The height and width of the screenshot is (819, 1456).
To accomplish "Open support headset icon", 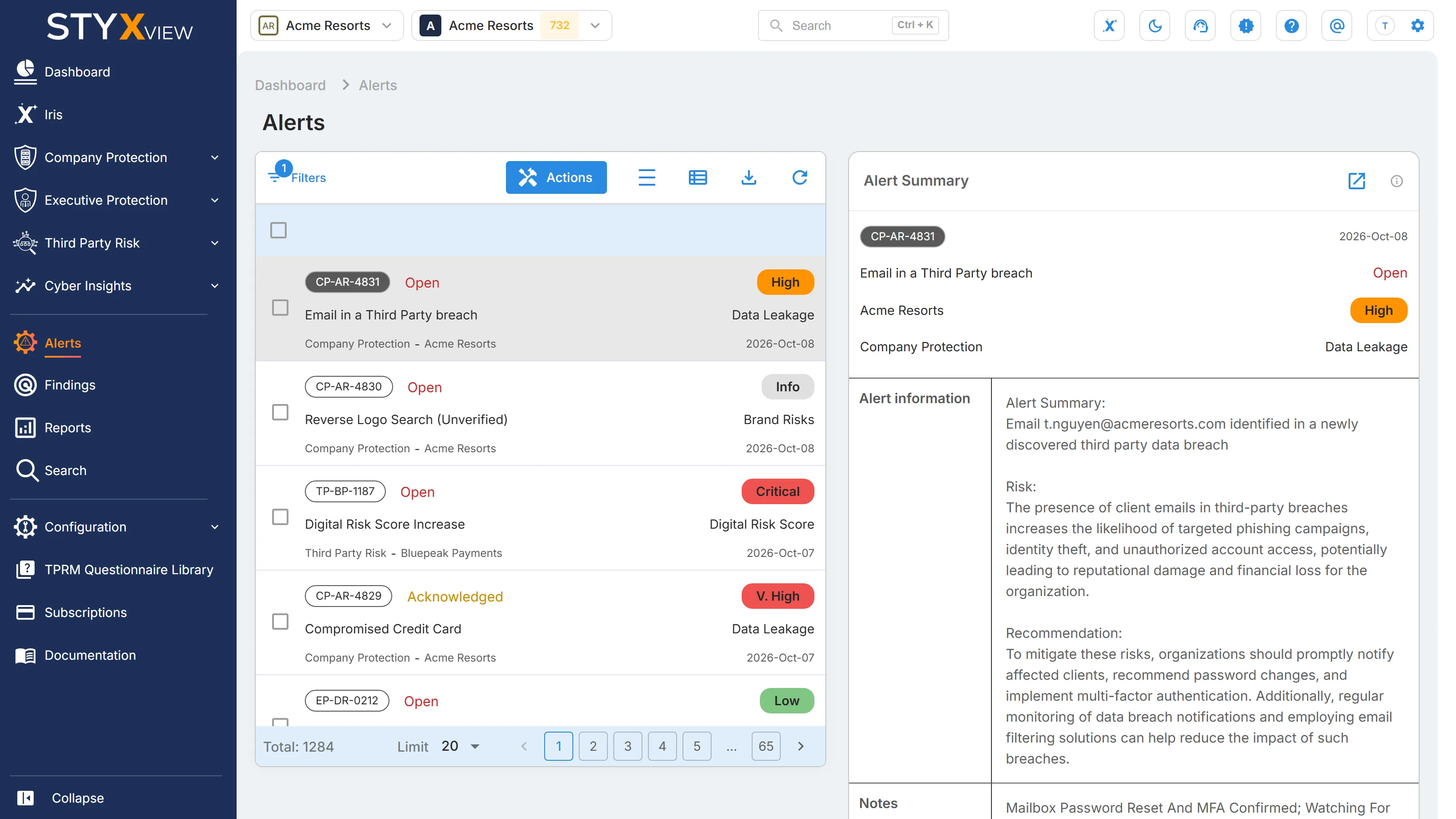I will [x=1200, y=25].
